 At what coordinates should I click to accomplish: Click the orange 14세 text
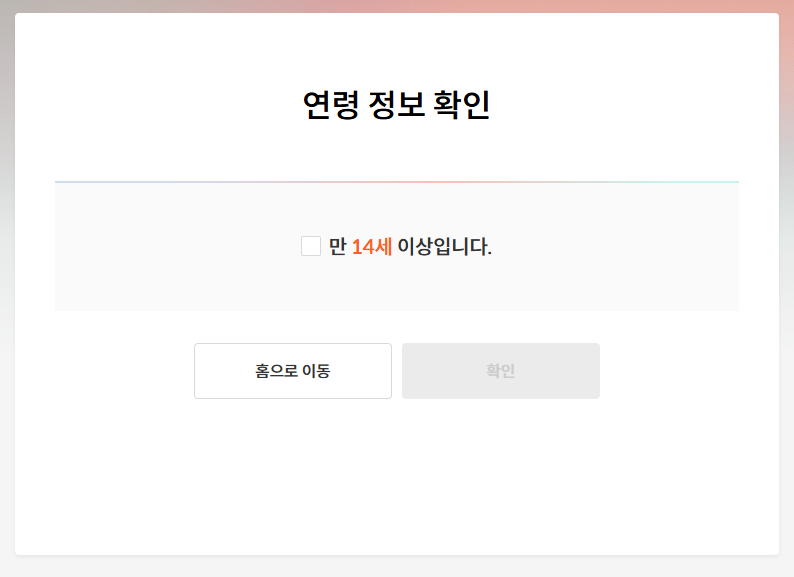tap(372, 247)
